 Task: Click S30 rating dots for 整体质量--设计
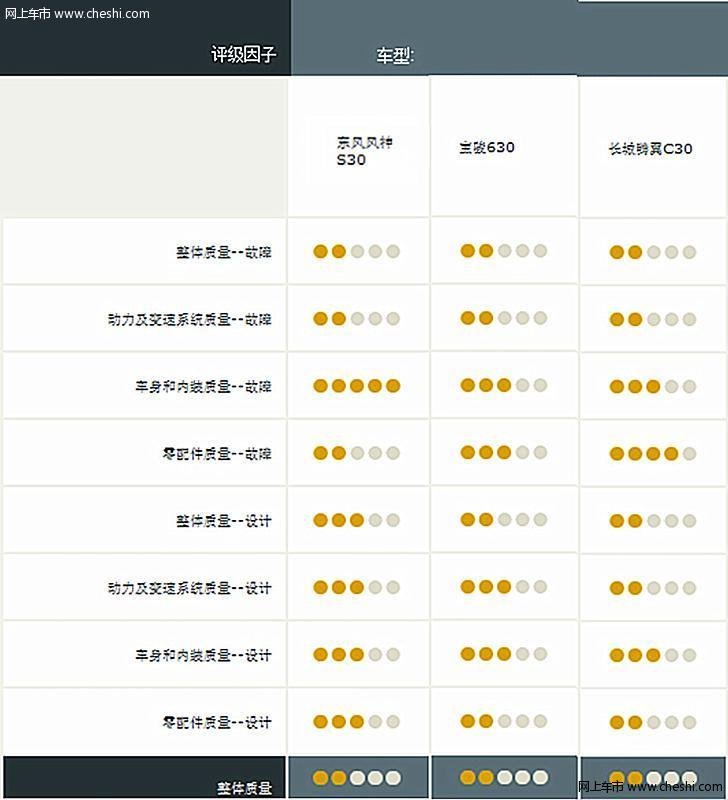pos(357,520)
